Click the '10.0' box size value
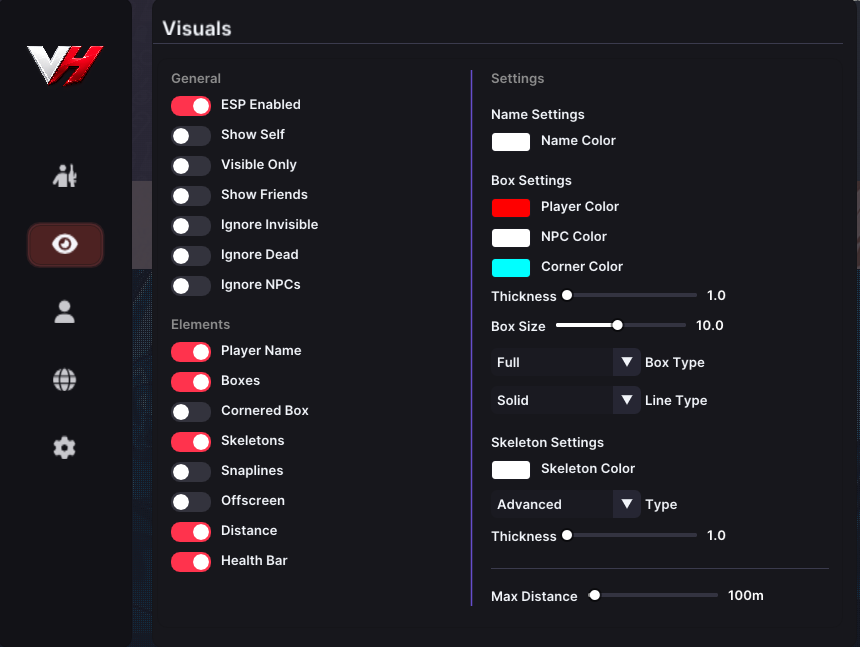This screenshot has width=860, height=647. point(709,326)
